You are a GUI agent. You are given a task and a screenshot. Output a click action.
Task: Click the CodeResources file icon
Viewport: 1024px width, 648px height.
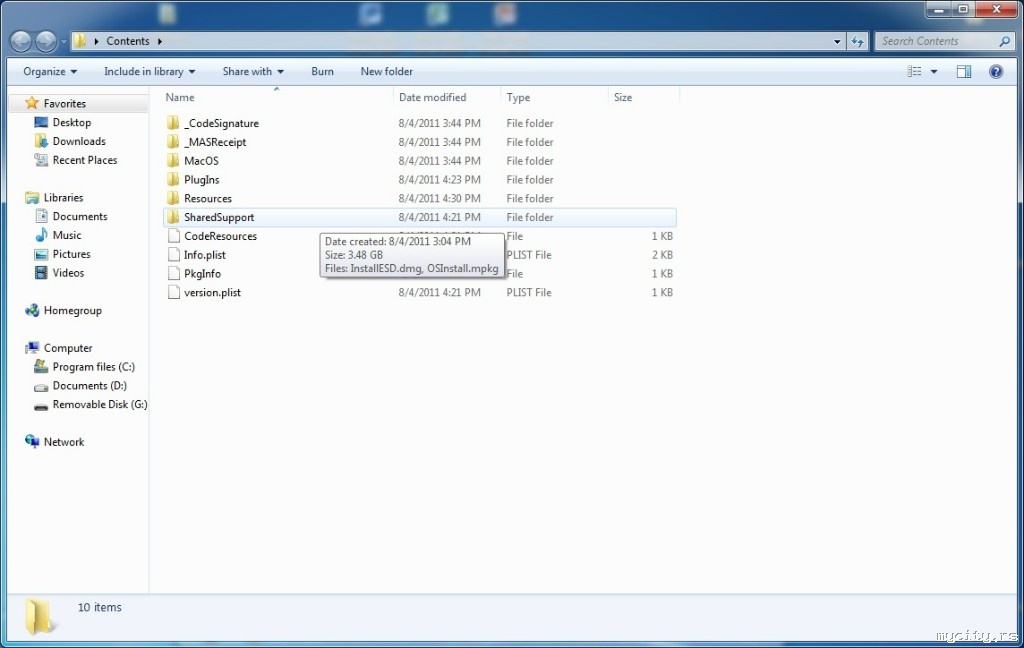coord(174,236)
